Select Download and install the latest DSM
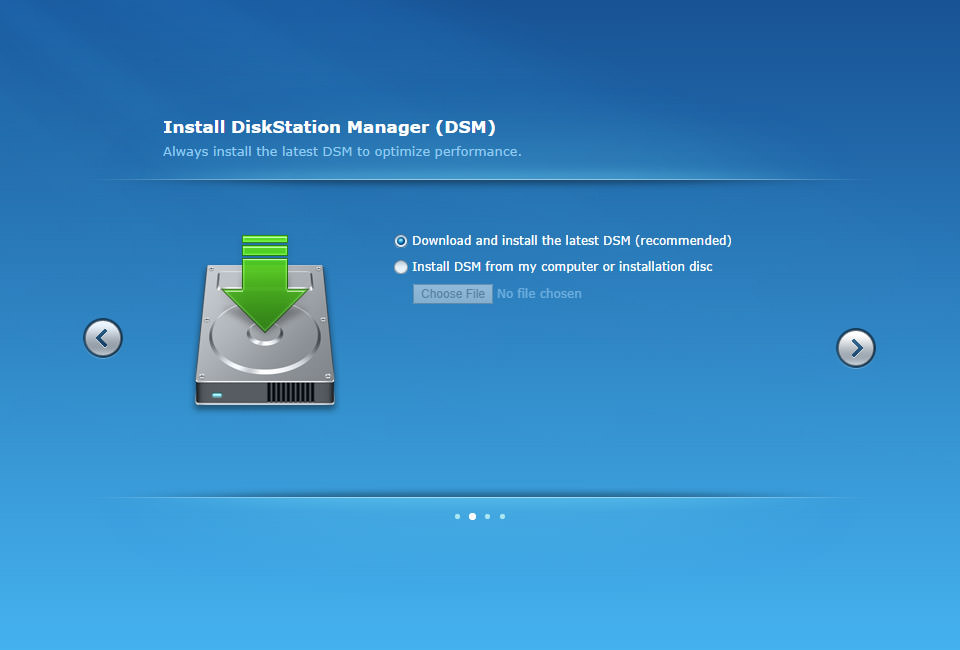Viewport: 960px width, 650px height. click(x=400, y=241)
